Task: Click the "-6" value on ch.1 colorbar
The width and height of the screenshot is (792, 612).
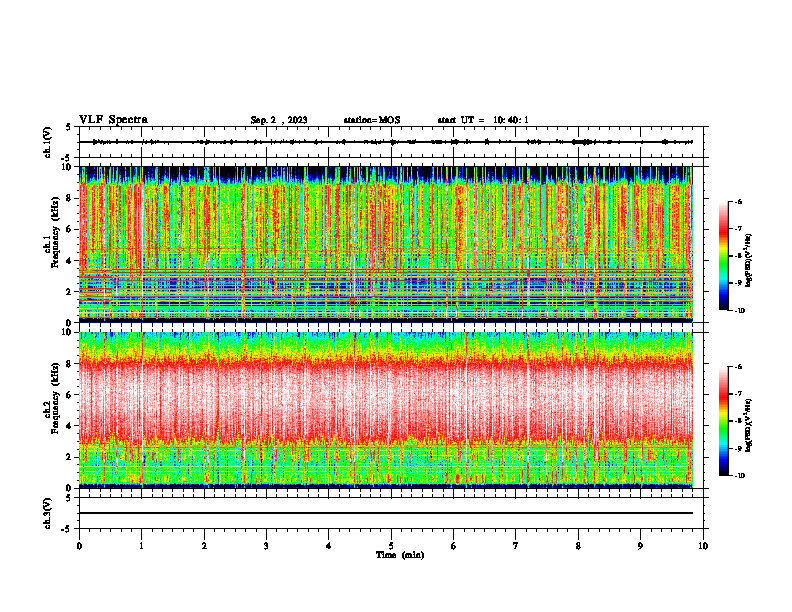Action: point(738,202)
